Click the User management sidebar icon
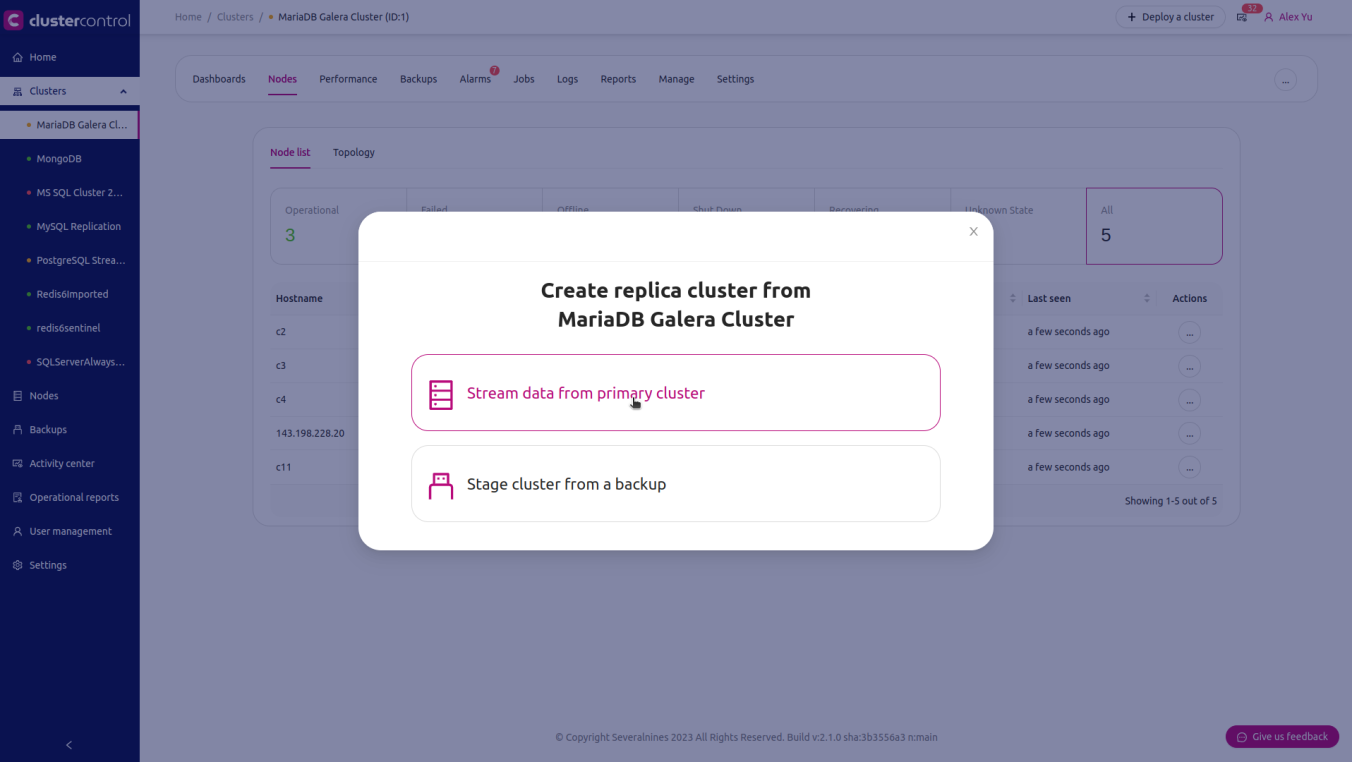This screenshot has height=762, width=1352. click(17, 532)
